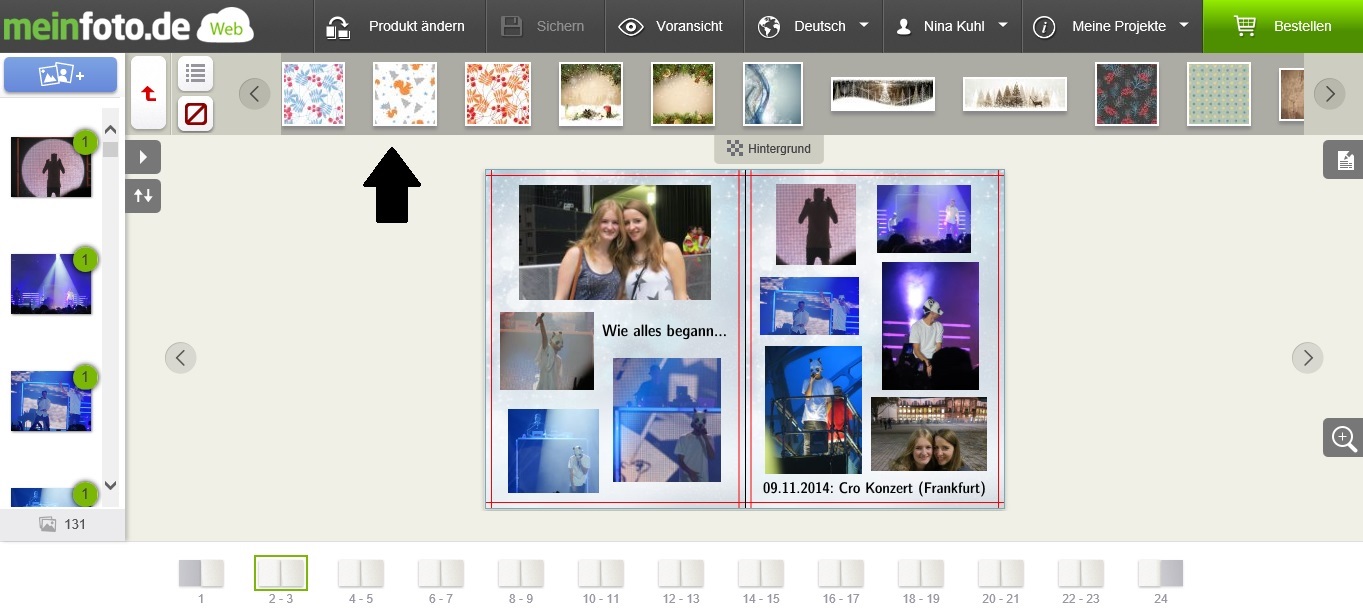Screen dimensions: 1363x612
Task: Click the zoom magnifier icon
Action: click(x=1342, y=438)
